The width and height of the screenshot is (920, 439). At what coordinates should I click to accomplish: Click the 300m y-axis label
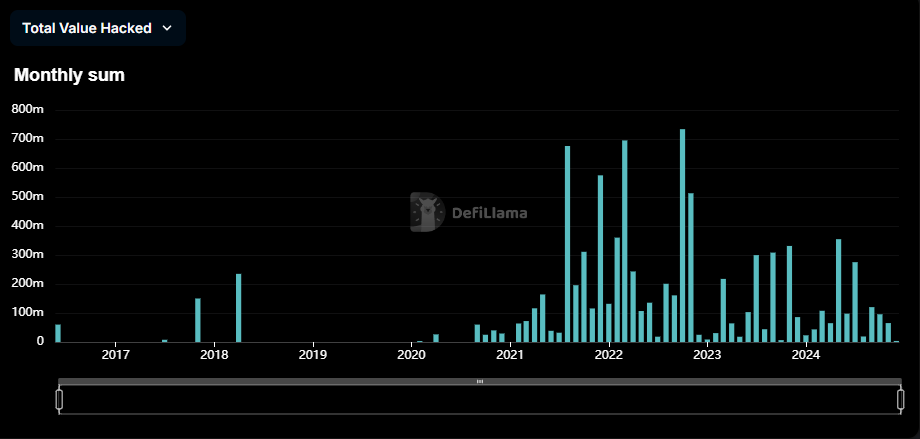click(28, 255)
